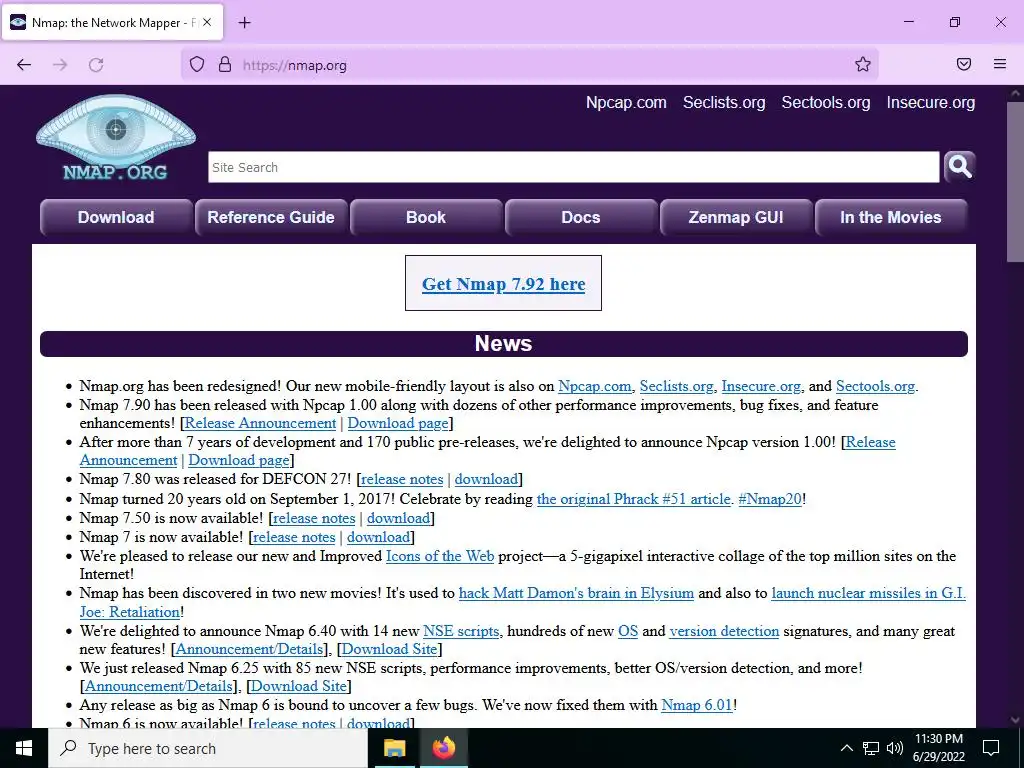Image resolution: width=1024 pixels, height=768 pixels.
Task: Open the Nmap 6.01 link
Action: tap(697, 705)
